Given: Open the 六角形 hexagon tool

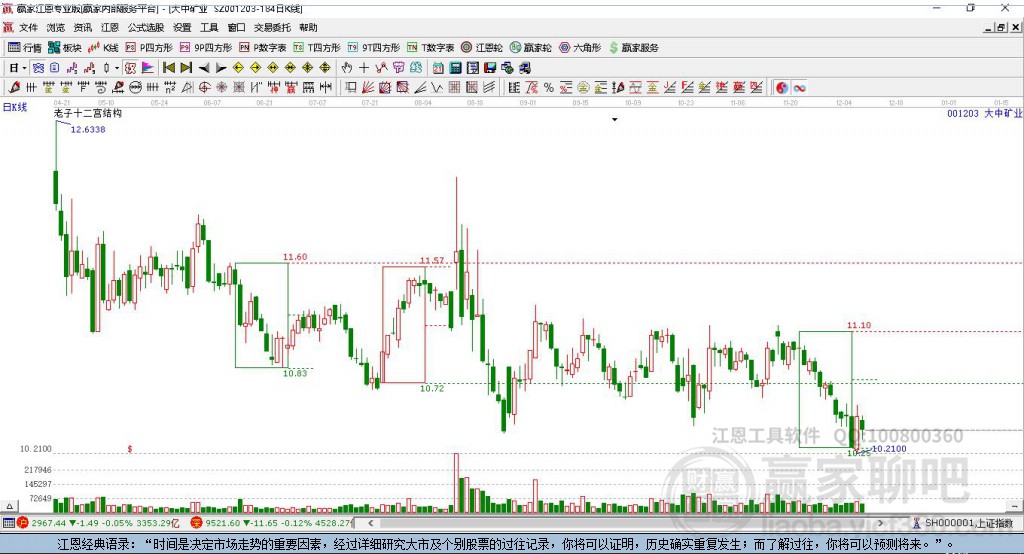Looking at the screenshot, I should [x=580, y=48].
